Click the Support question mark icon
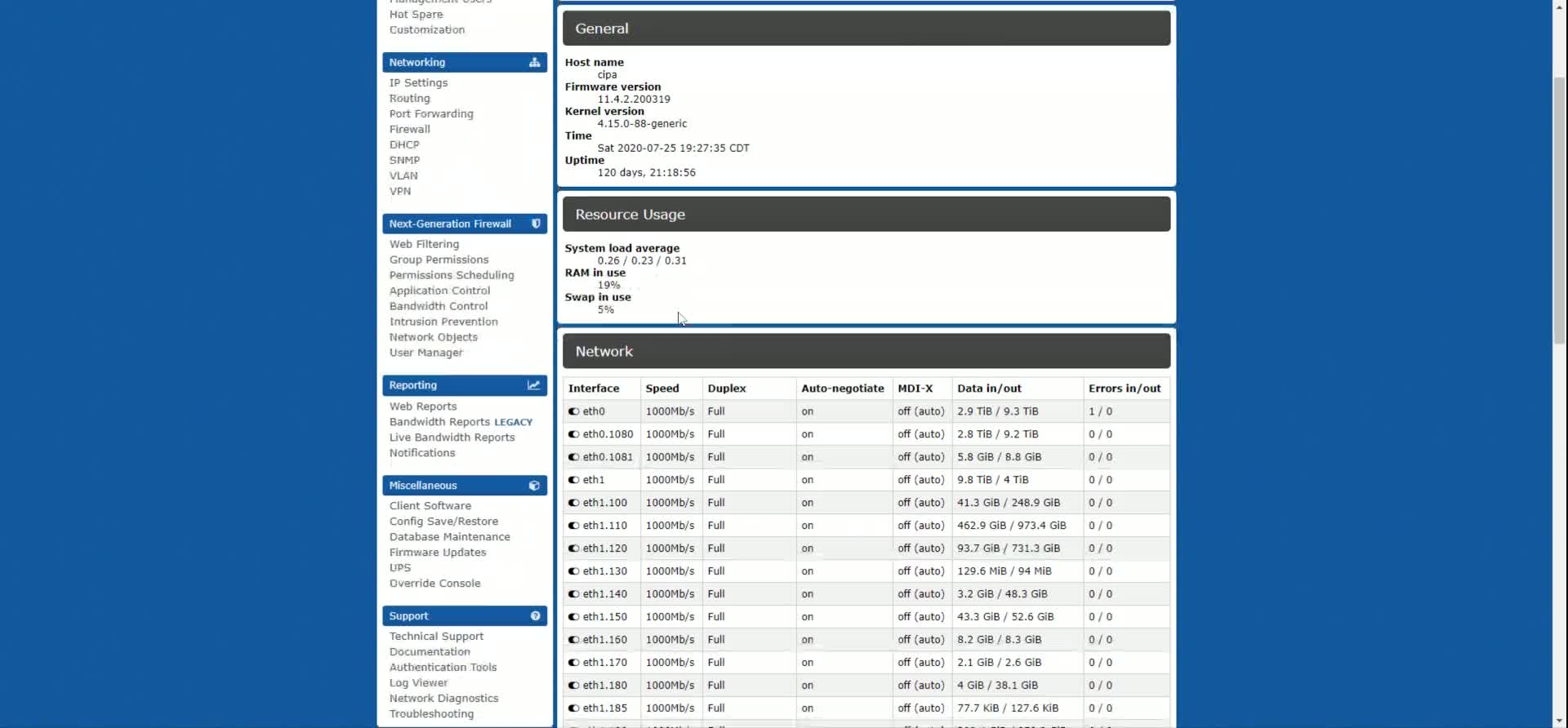Image resolution: width=1568 pixels, height=728 pixels. [x=535, y=616]
